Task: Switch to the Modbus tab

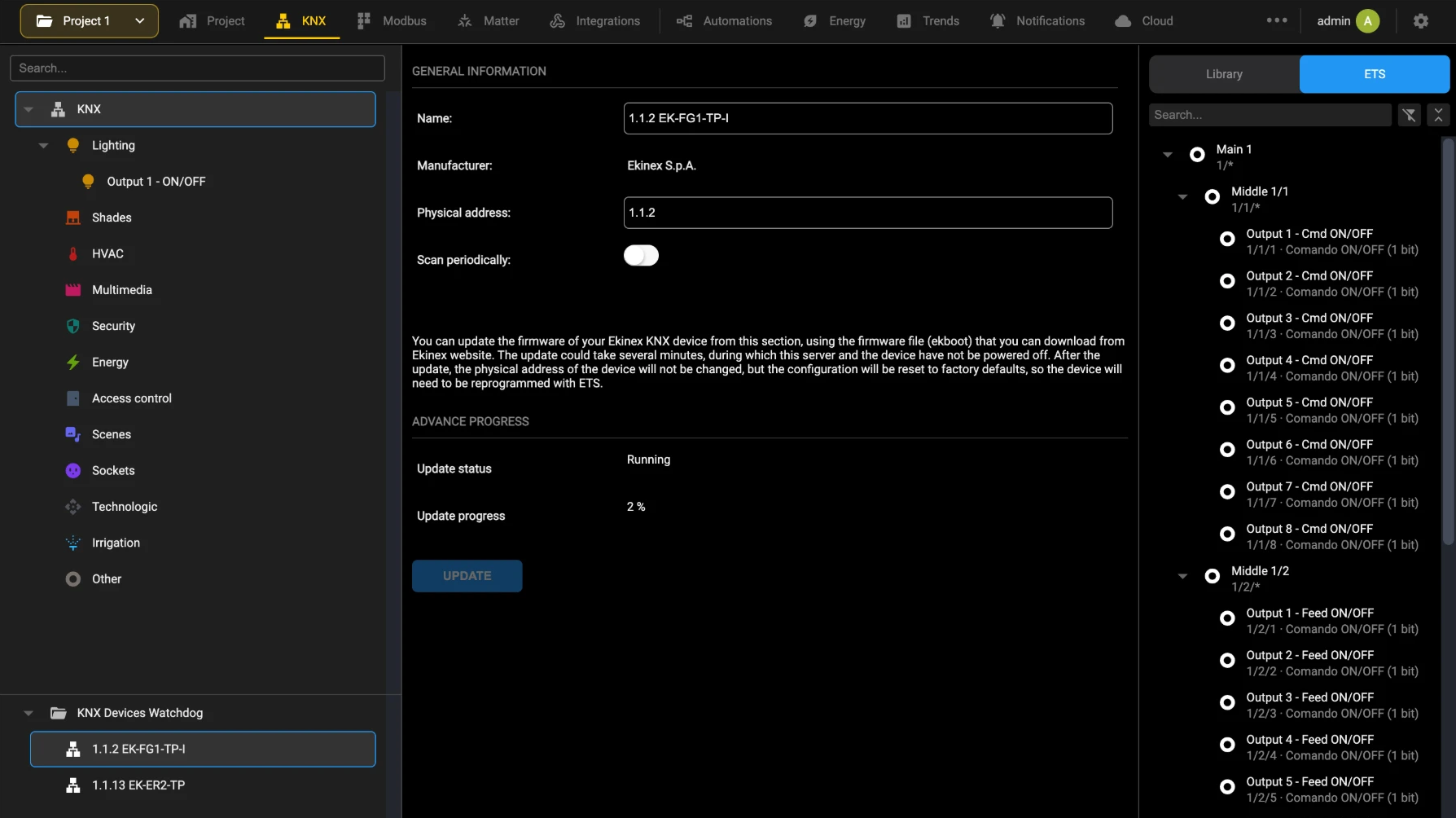Action: pos(392,21)
